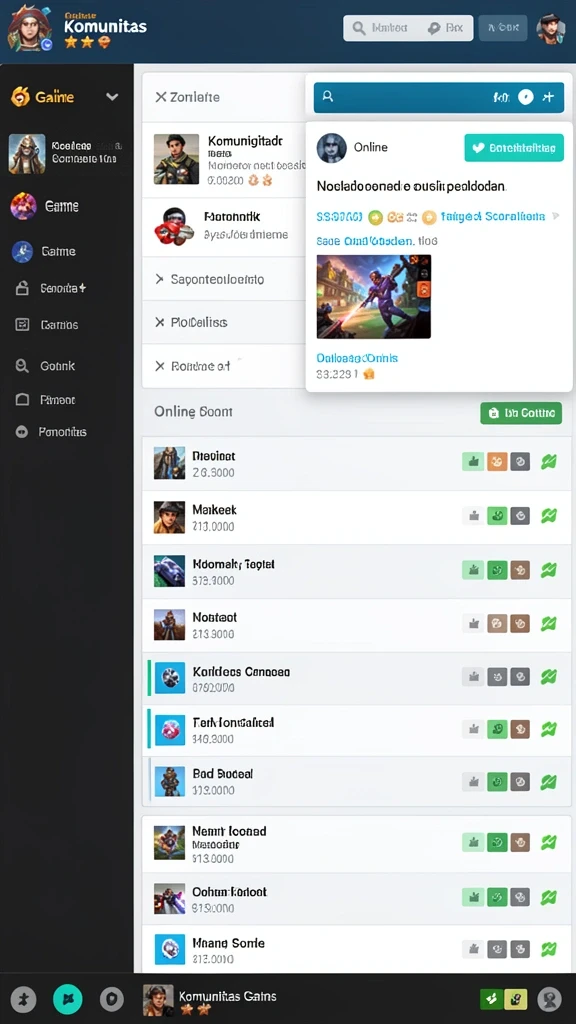The height and width of the screenshot is (1024, 576).
Task: Like the Maikeek row with thumbs-up
Action: coord(473,516)
